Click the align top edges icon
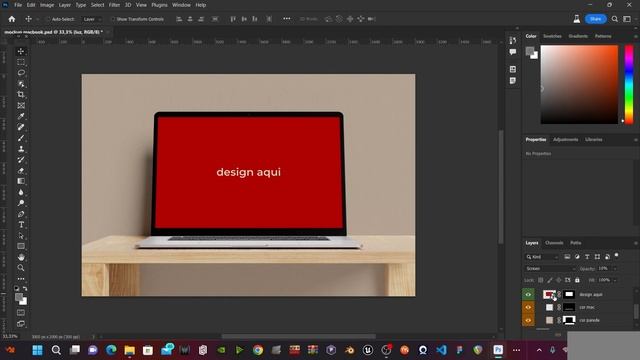 click(x=233, y=19)
